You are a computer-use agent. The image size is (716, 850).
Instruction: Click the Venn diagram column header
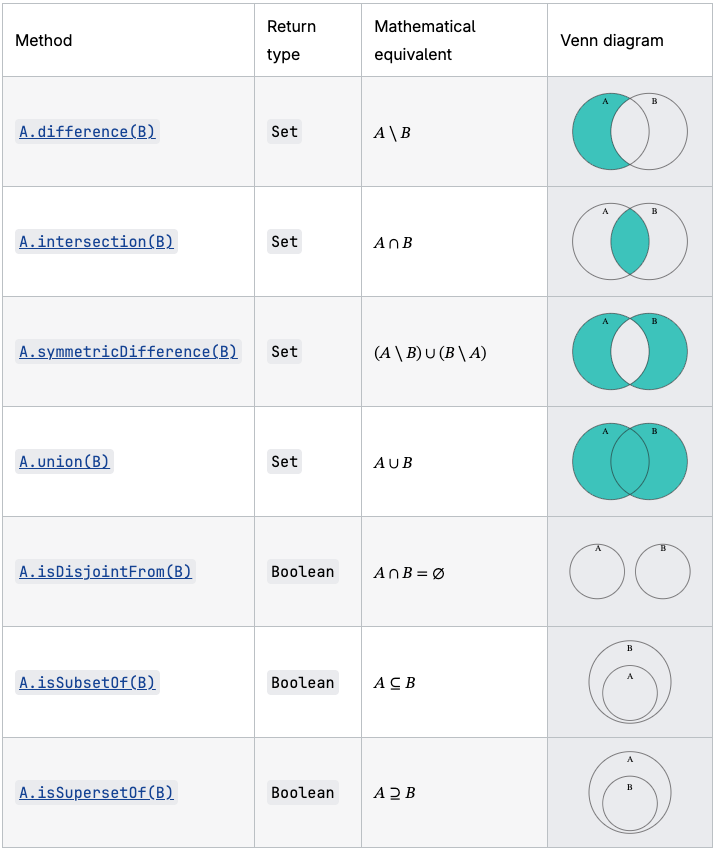pyautogui.click(x=611, y=41)
